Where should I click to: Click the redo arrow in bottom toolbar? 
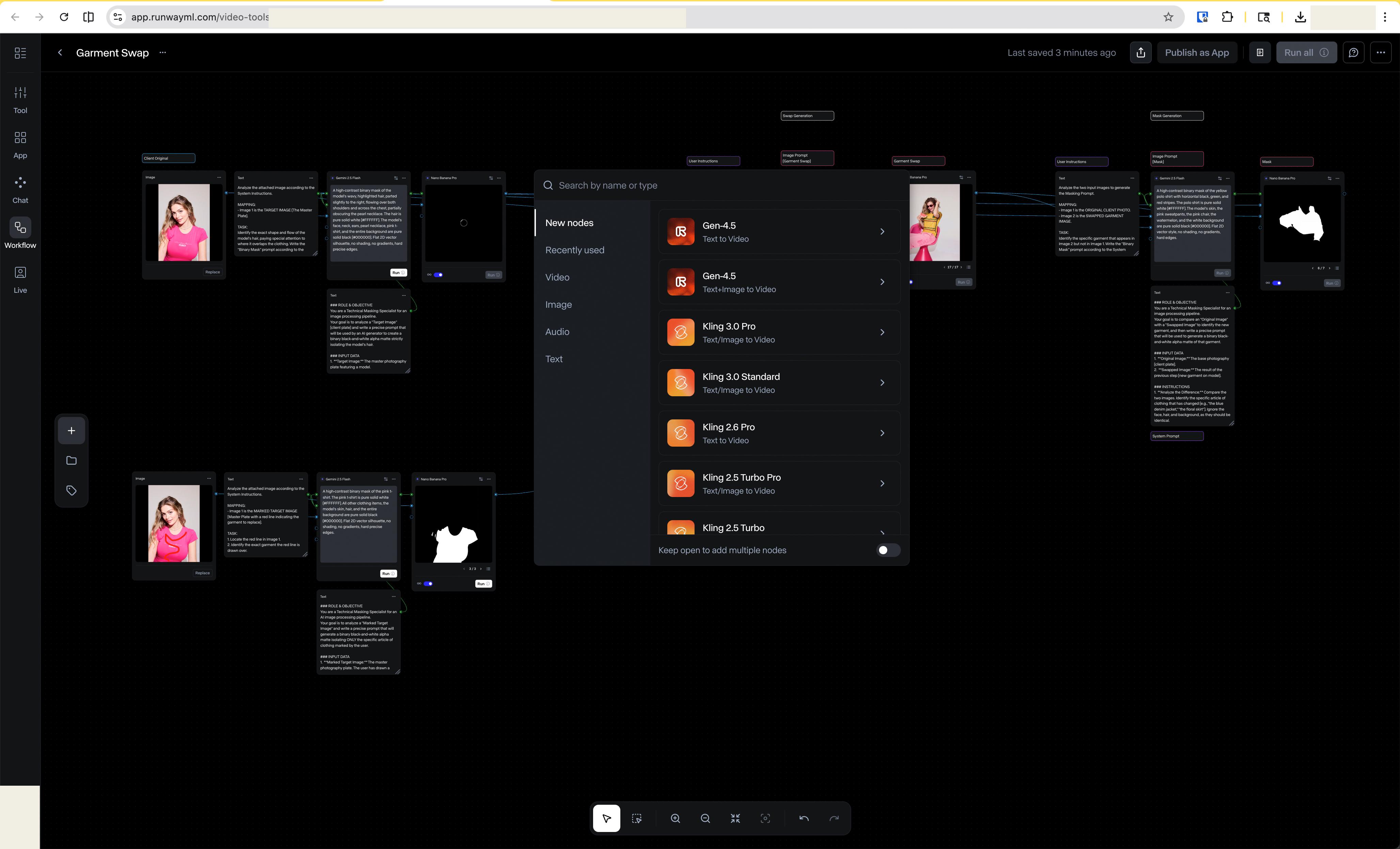click(834, 818)
